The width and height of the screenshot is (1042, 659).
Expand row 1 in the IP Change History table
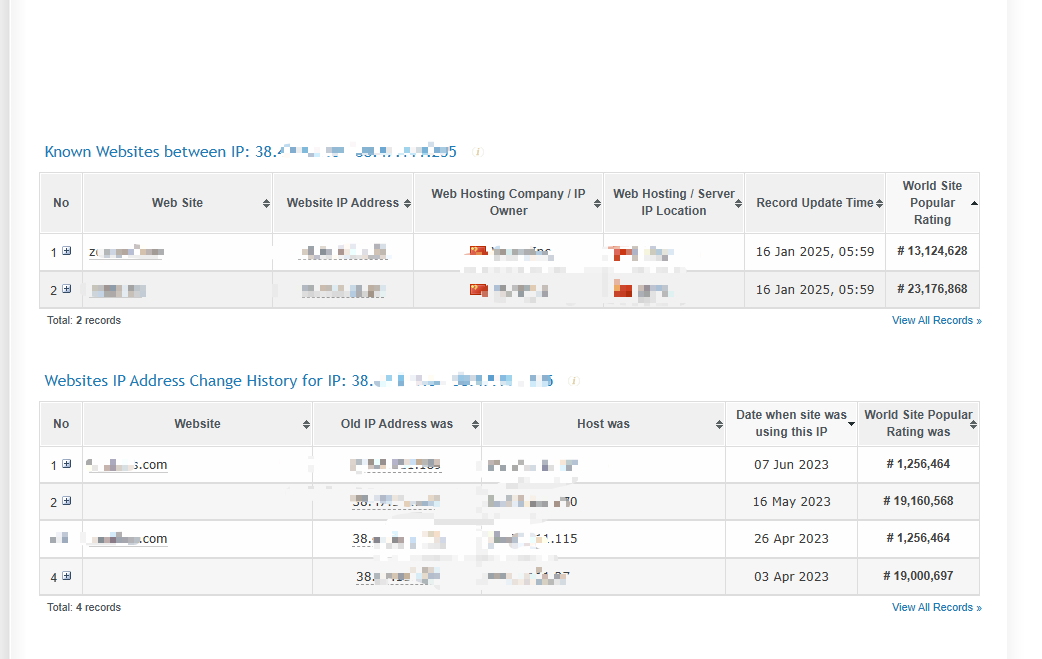[67, 464]
